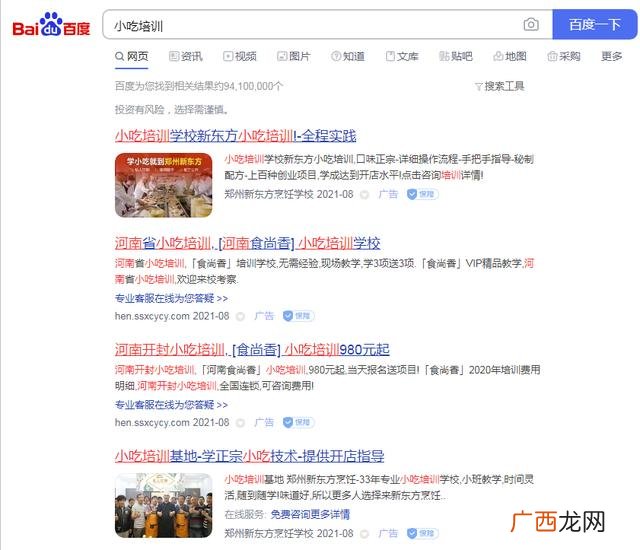Open the 采购 tab
Viewport: 640px width, 550px height.
564,56
